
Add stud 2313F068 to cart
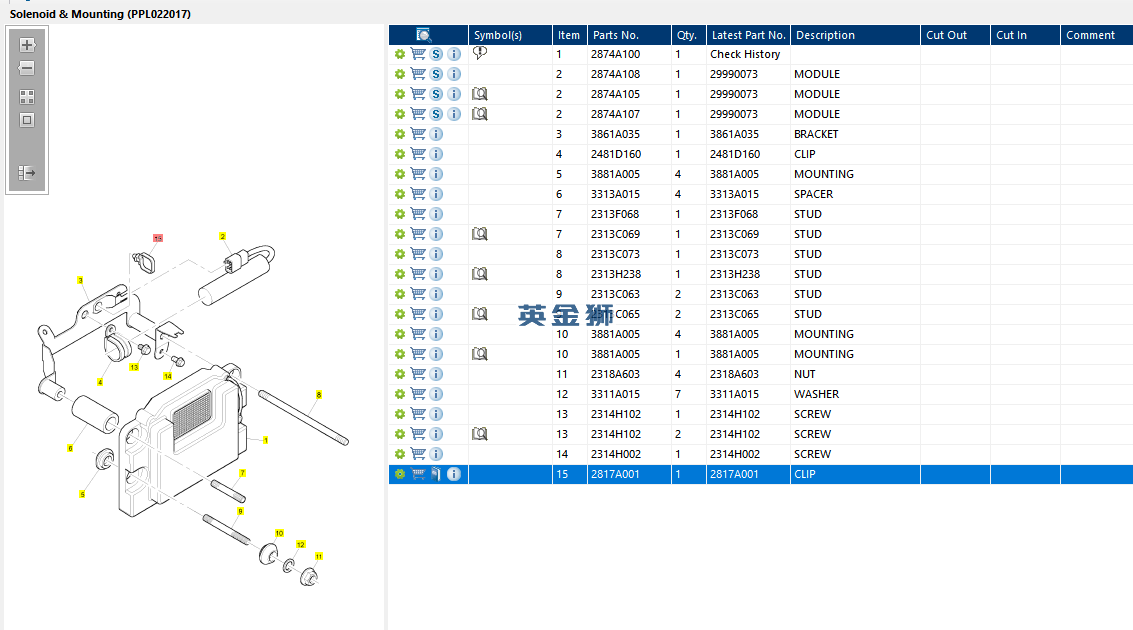tap(418, 214)
